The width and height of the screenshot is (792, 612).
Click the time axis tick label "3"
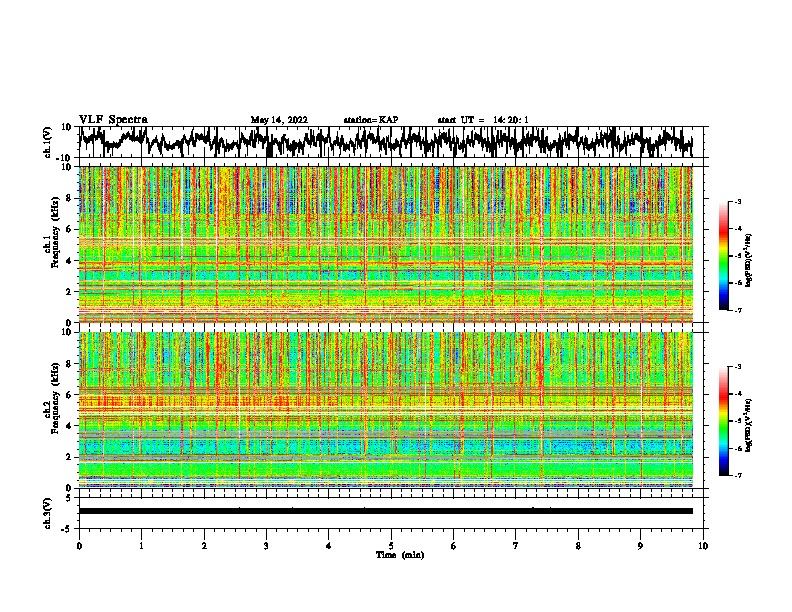(266, 546)
